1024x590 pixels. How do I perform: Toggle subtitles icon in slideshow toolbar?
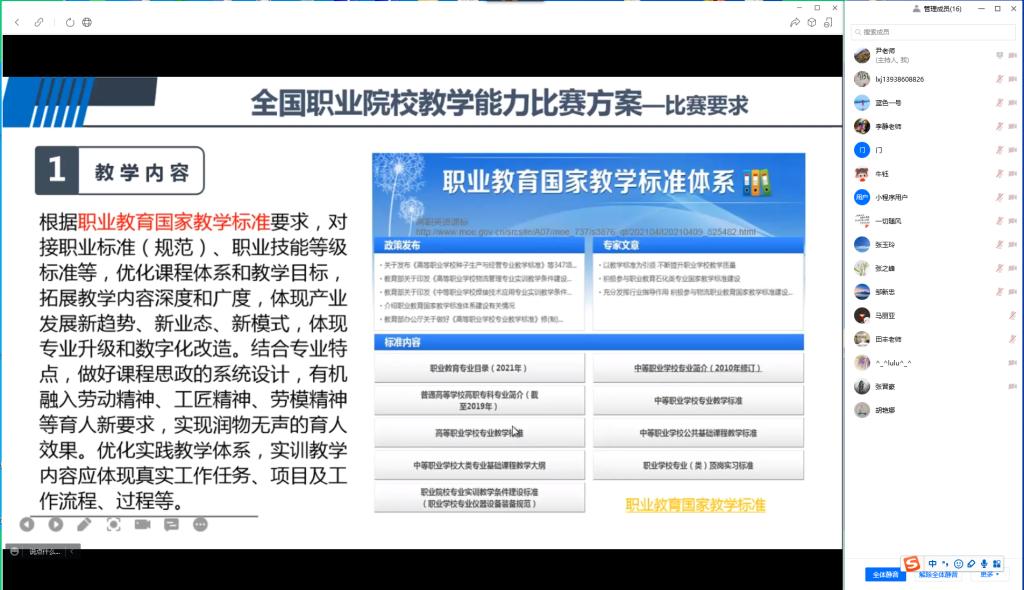tap(171, 524)
